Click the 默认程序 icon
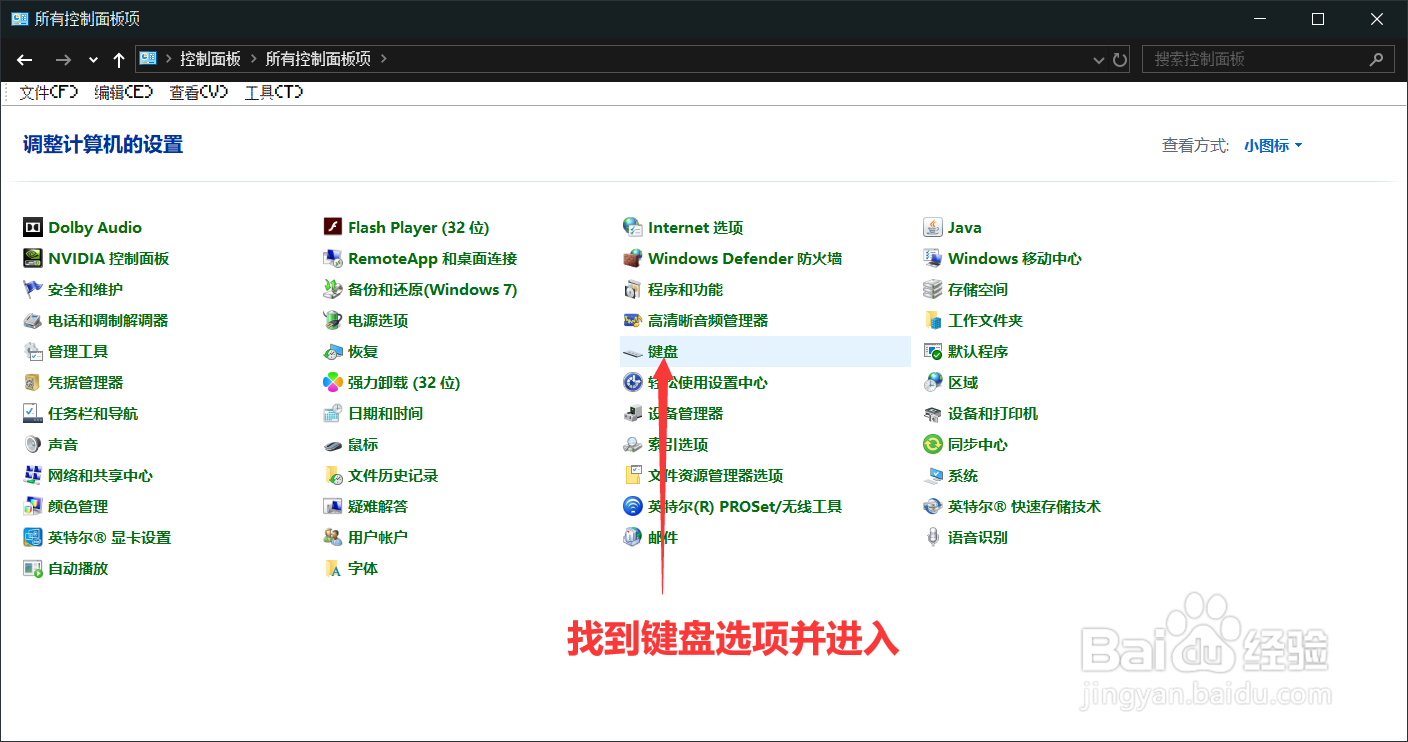This screenshot has width=1408, height=742. (x=933, y=351)
